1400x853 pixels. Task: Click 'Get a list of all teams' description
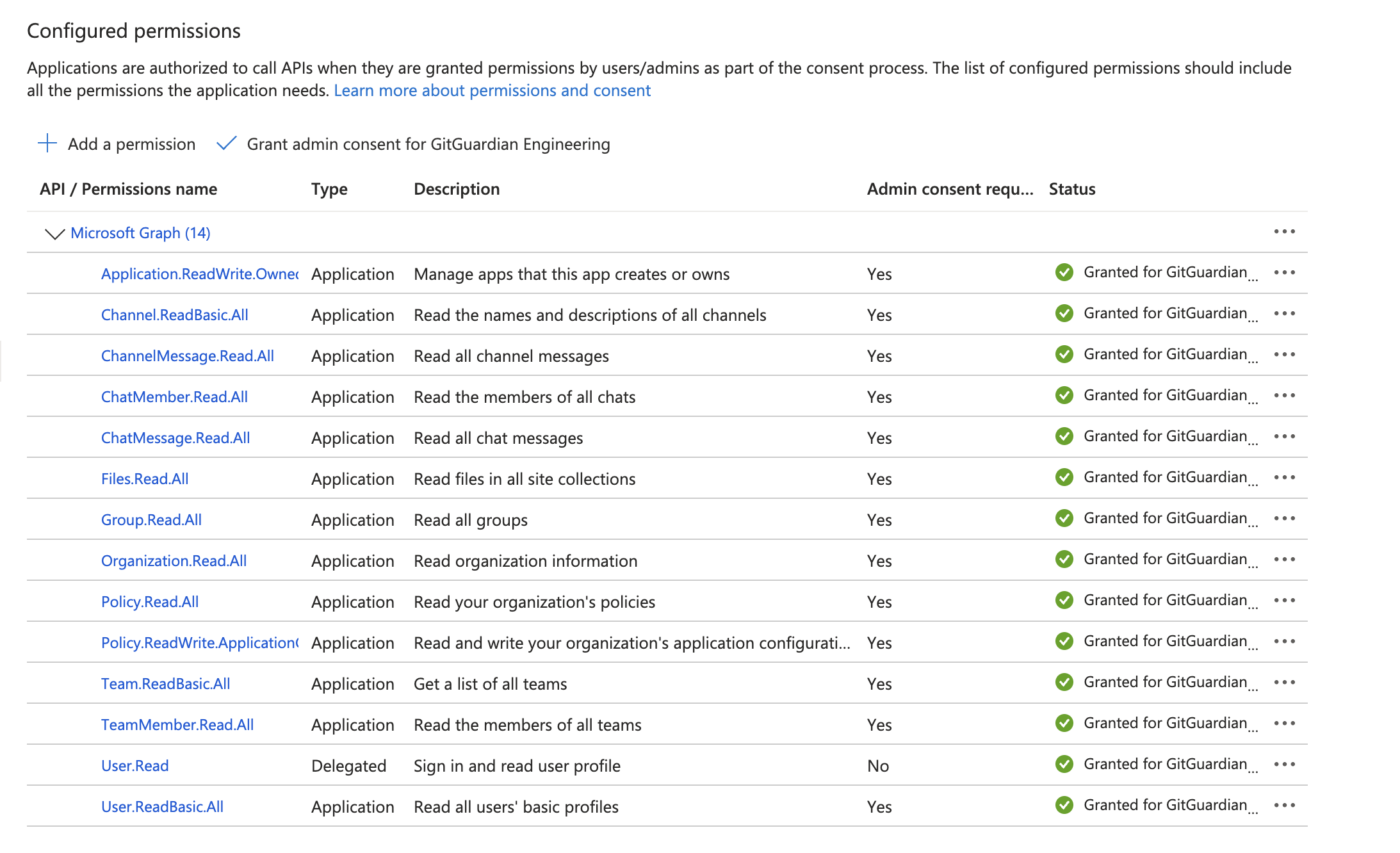tap(491, 684)
